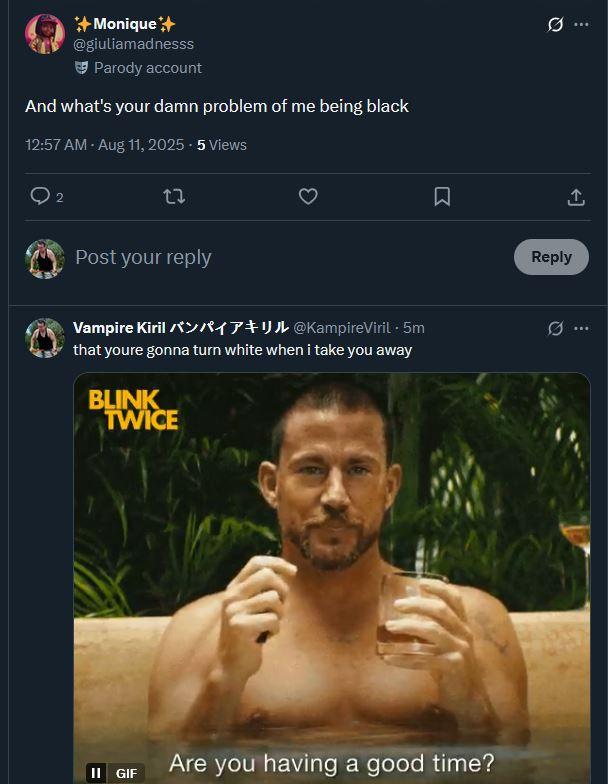The image size is (608, 784).
Task: Open the @giuliamadnesss handle link
Action: coord(133,44)
